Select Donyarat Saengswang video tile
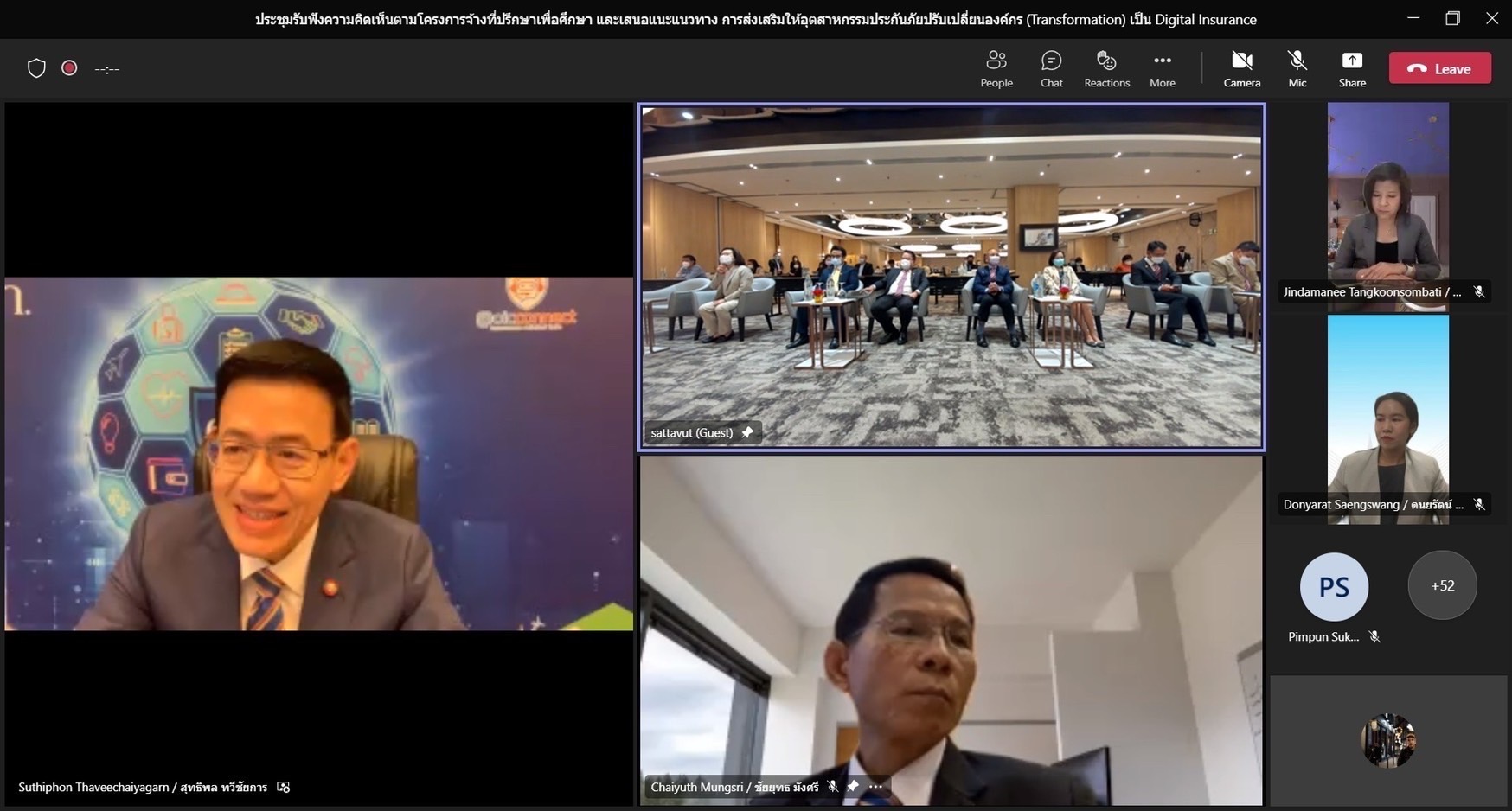Image resolution: width=1512 pixels, height=811 pixels. point(1387,415)
